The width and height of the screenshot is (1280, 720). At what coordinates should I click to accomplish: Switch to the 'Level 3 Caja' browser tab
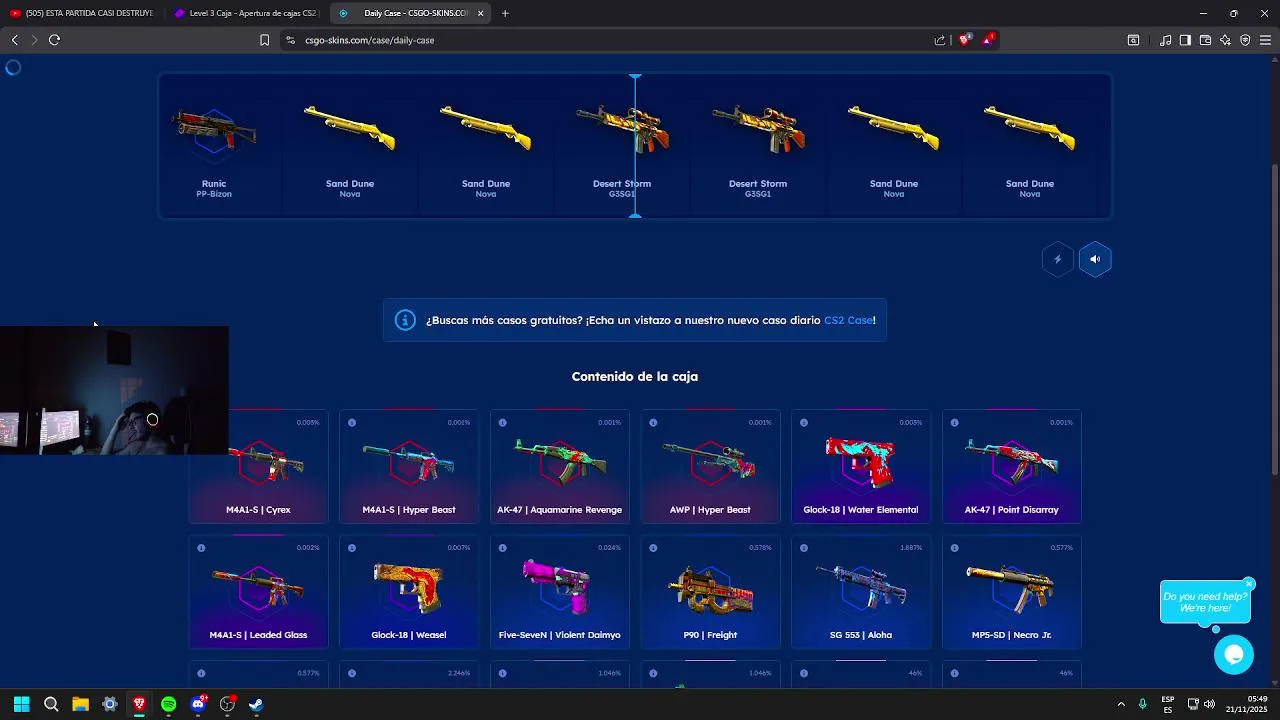tap(245, 13)
